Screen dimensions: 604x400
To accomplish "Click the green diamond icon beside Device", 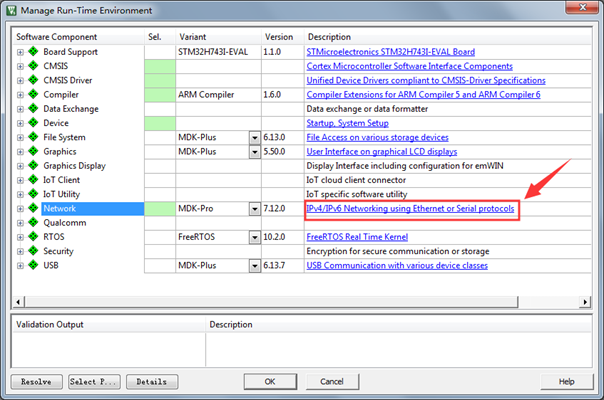I will (x=34, y=123).
